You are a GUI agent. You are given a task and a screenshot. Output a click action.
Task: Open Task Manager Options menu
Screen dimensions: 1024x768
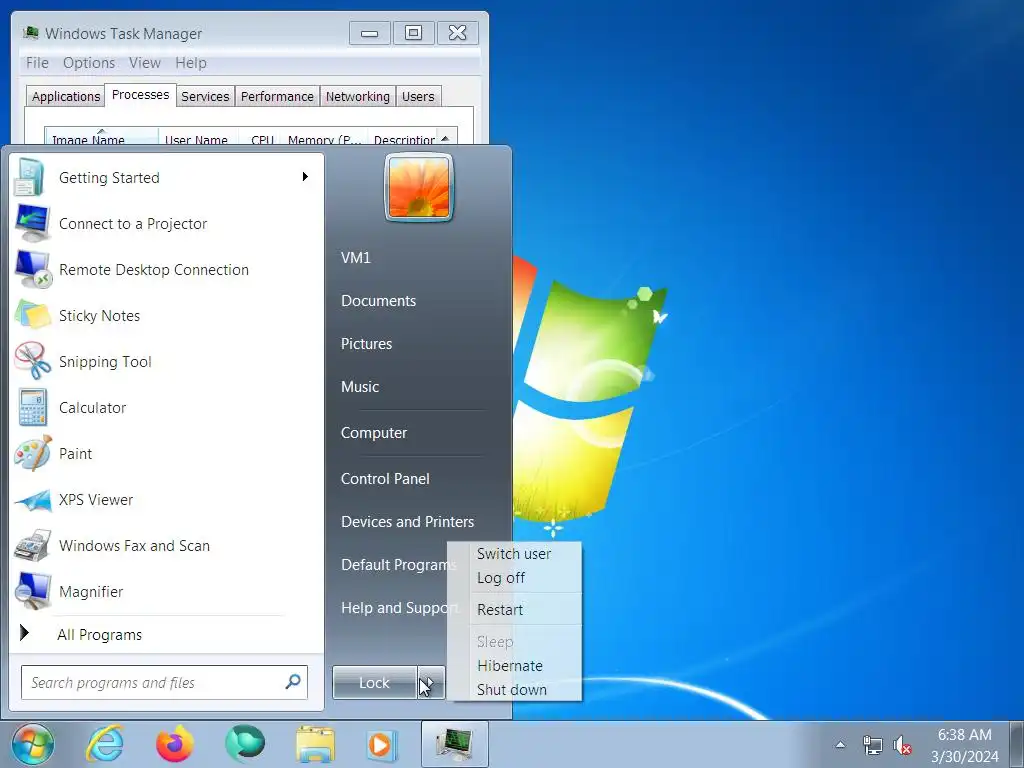pos(89,63)
